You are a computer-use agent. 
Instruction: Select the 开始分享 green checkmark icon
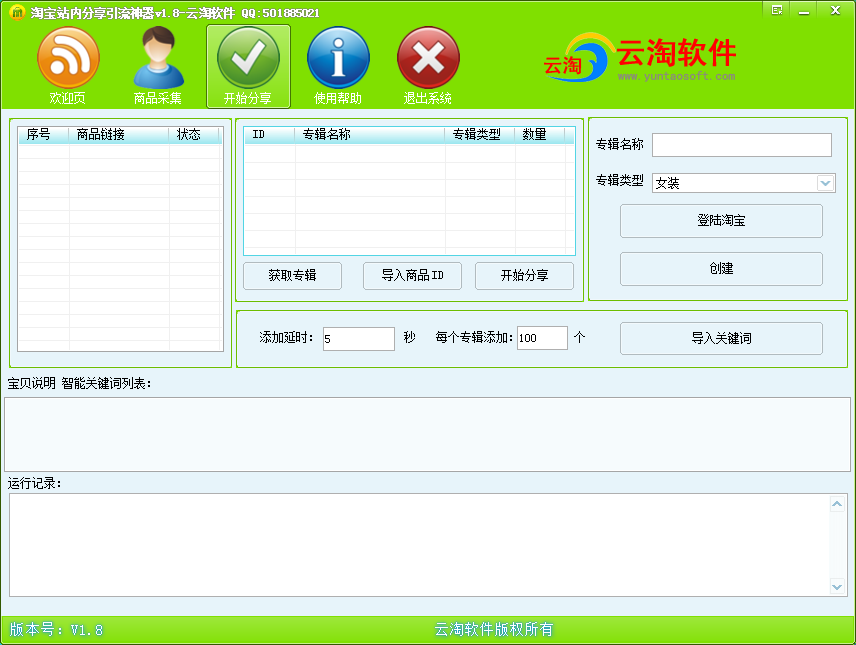click(x=248, y=58)
